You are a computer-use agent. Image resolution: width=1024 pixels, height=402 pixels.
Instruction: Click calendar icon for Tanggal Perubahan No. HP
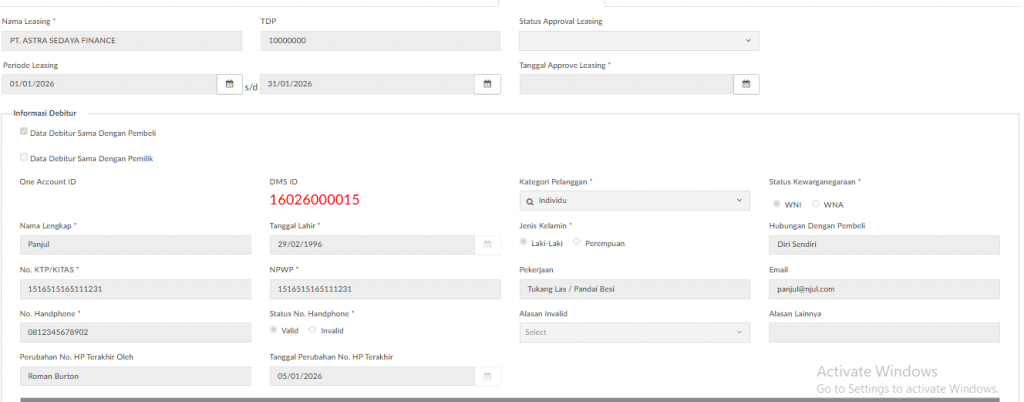487,376
